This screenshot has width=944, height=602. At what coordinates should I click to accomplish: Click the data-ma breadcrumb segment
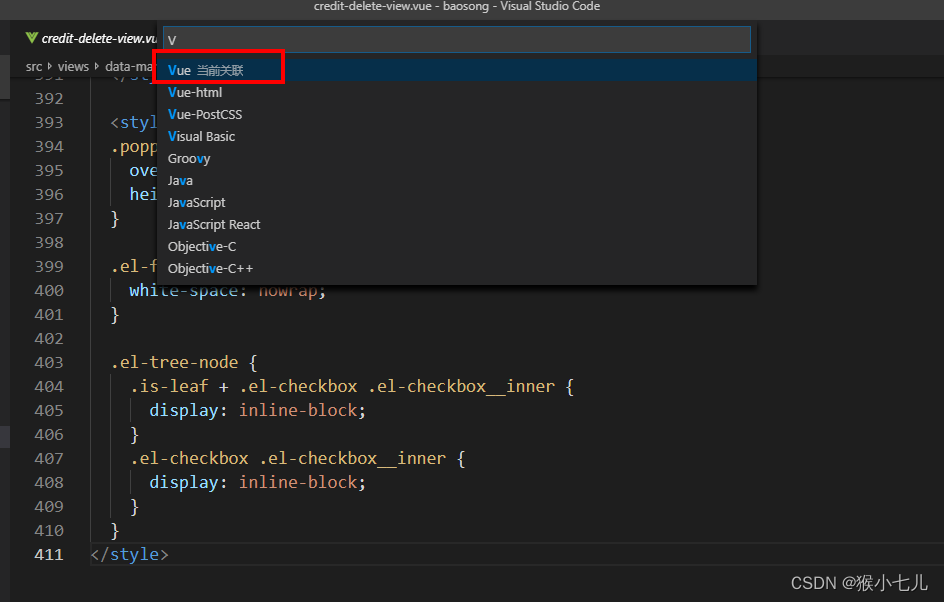[129, 66]
